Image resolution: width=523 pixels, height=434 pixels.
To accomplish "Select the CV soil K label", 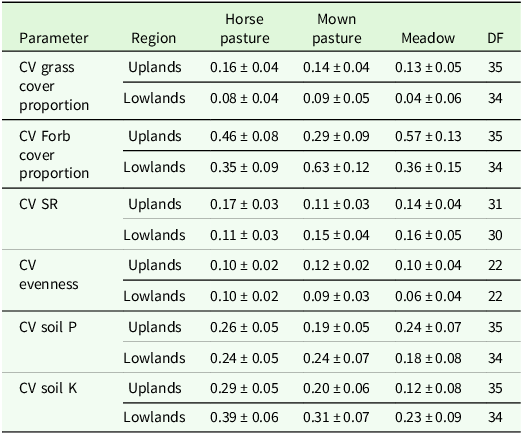I will coord(48,388).
